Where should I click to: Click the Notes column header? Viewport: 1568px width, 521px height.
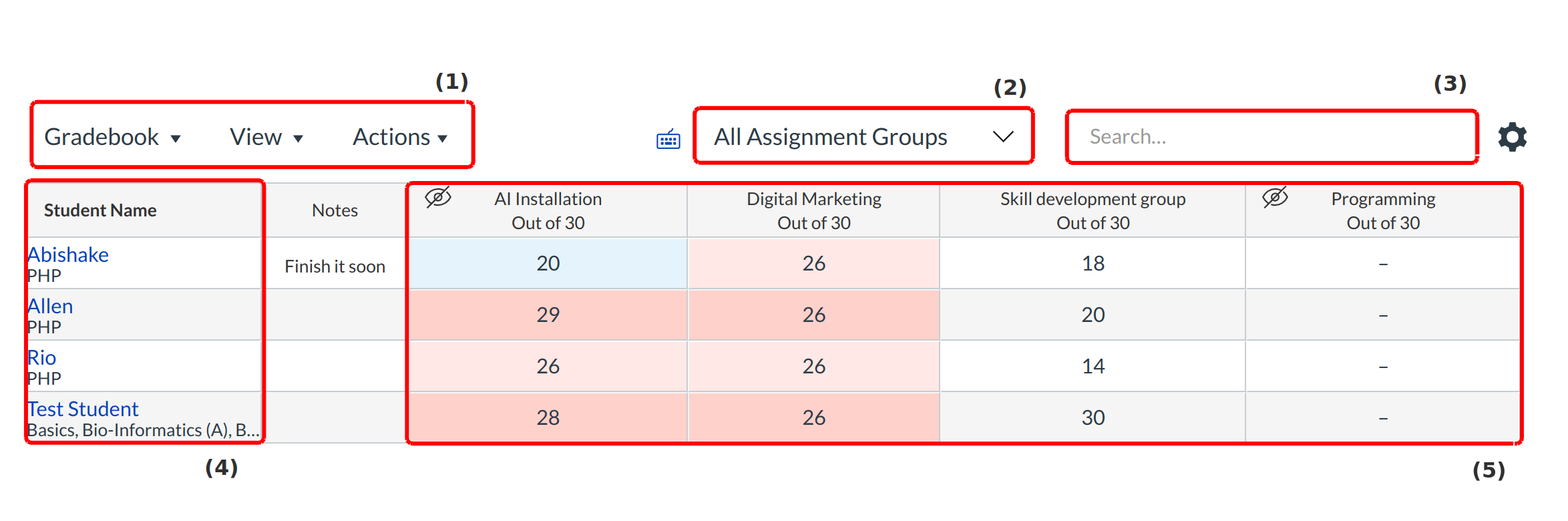(x=335, y=210)
